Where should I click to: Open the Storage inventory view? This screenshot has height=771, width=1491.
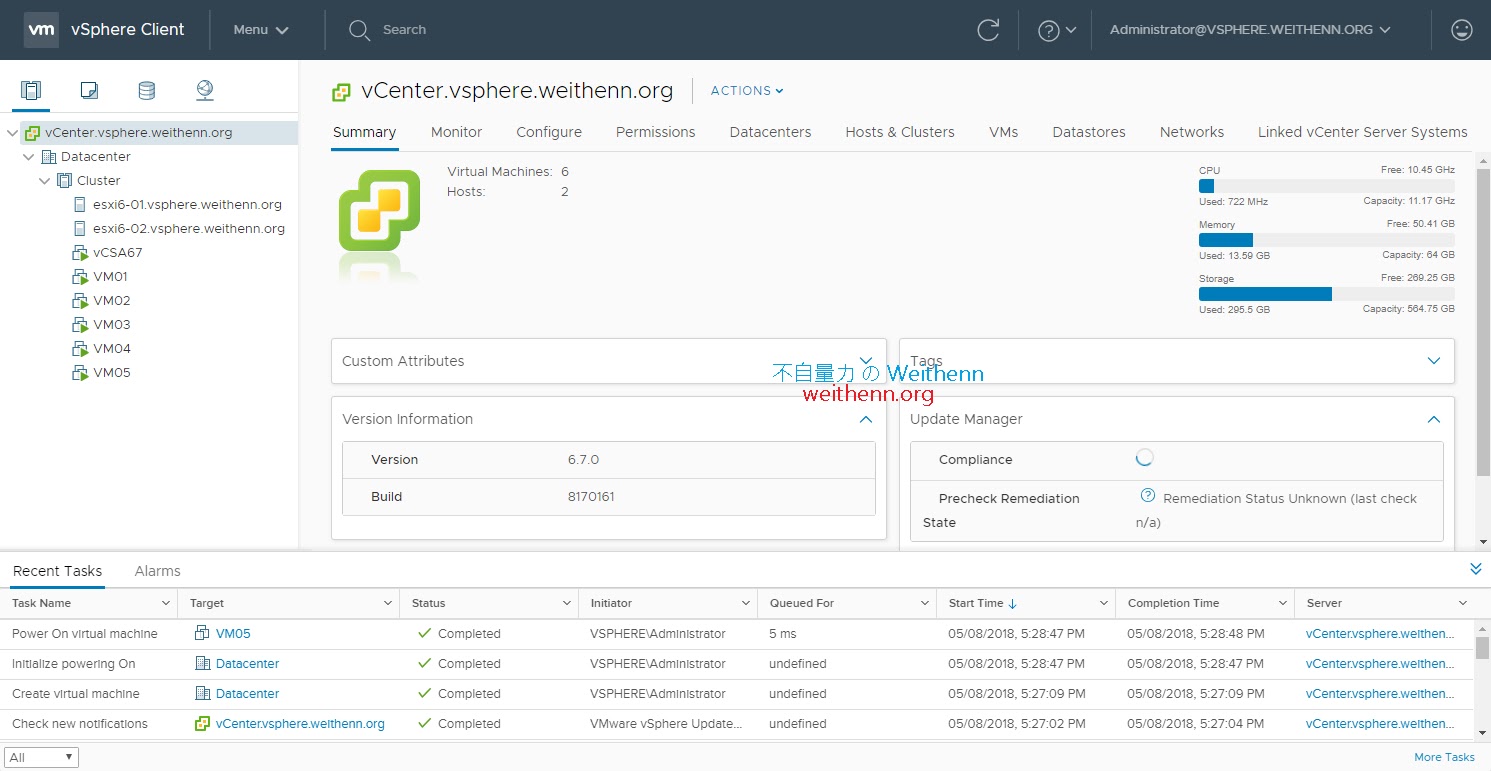click(x=147, y=89)
